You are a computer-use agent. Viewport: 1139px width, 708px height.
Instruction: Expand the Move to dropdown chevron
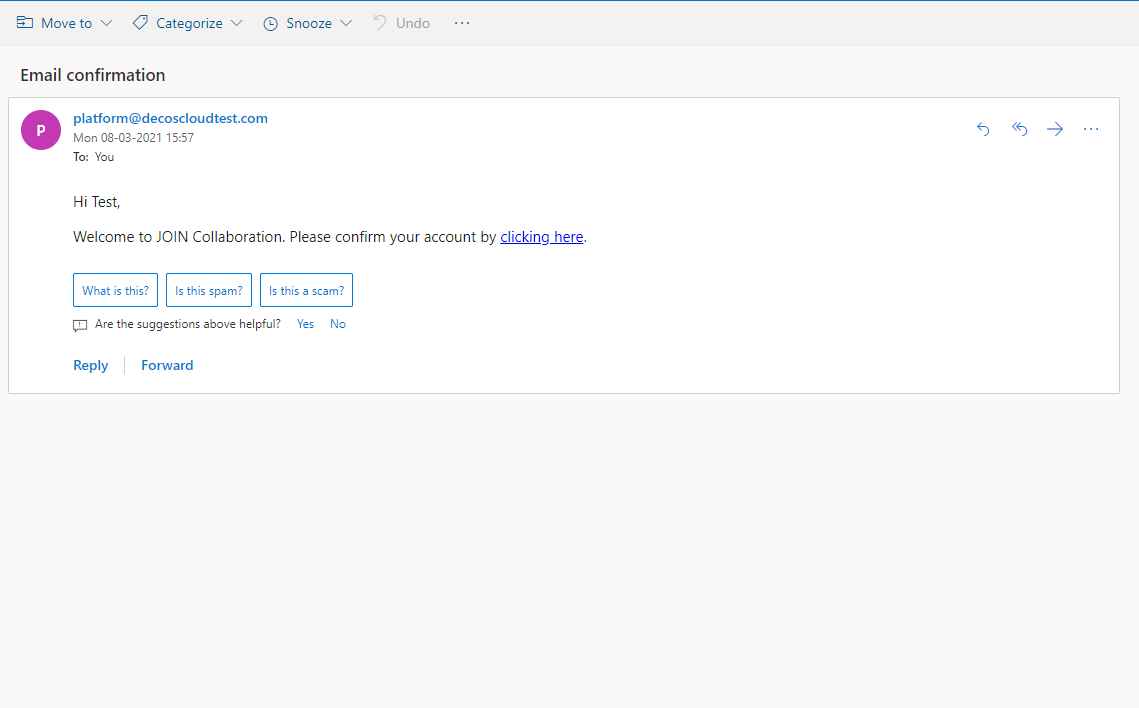point(107,23)
